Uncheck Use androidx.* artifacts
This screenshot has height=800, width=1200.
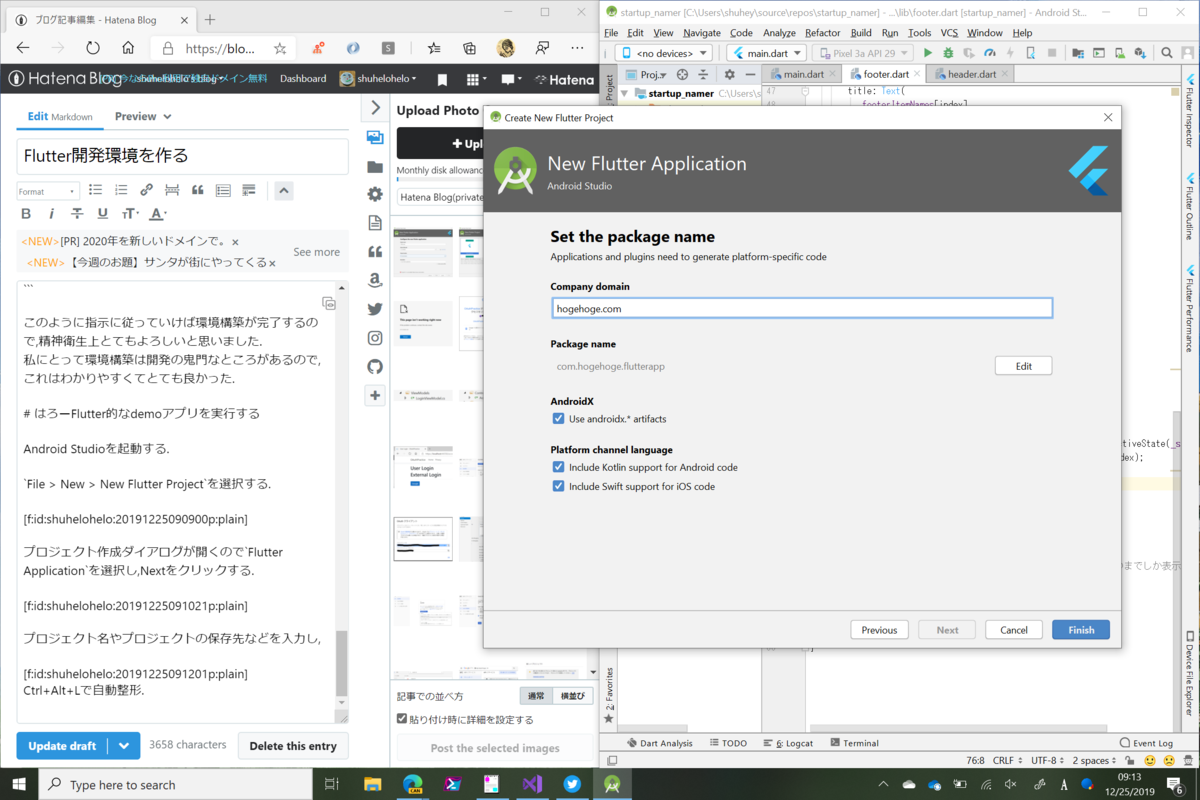click(x=559, y=419)
